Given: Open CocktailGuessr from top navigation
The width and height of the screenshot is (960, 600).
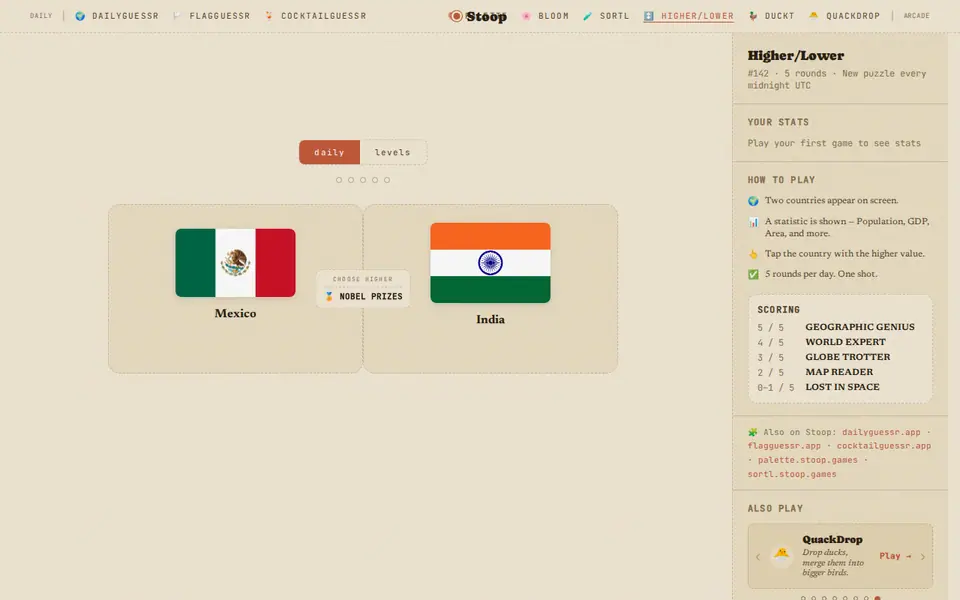Looking at the screenshot, I should pos(315,16).
